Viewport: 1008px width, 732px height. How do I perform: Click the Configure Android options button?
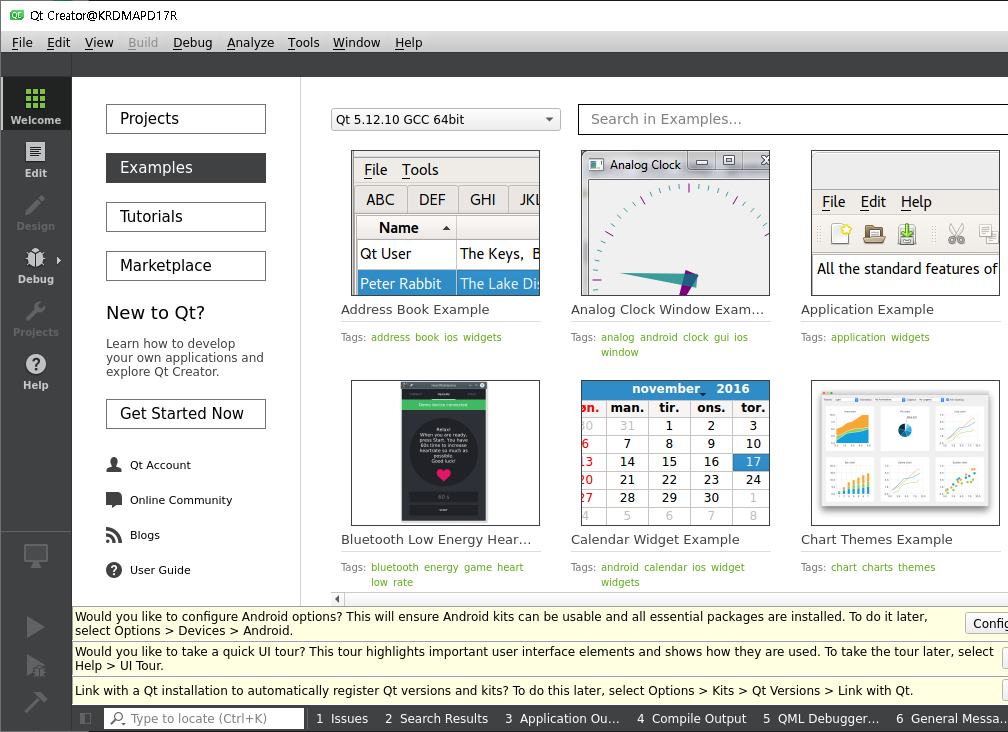[x=987, y=623]
